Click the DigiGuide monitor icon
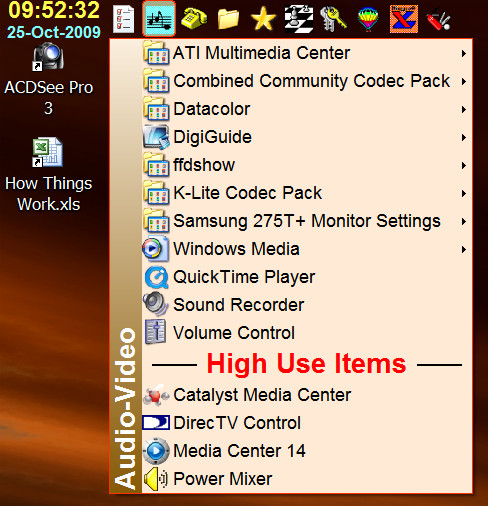 tap(155, 137)
